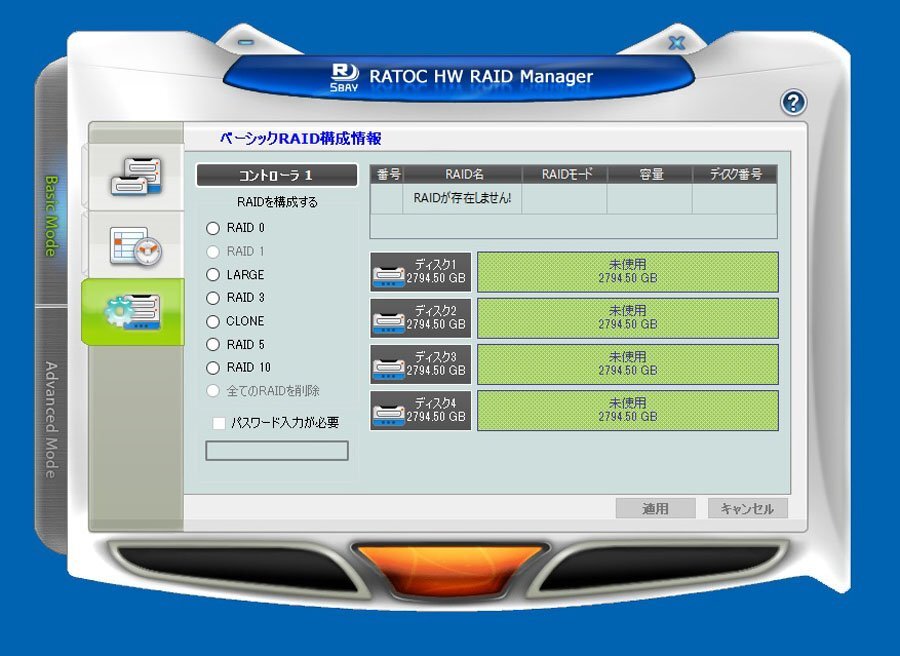
Task: Choose the RAID 3 radio option
Action: pos(213,298)
